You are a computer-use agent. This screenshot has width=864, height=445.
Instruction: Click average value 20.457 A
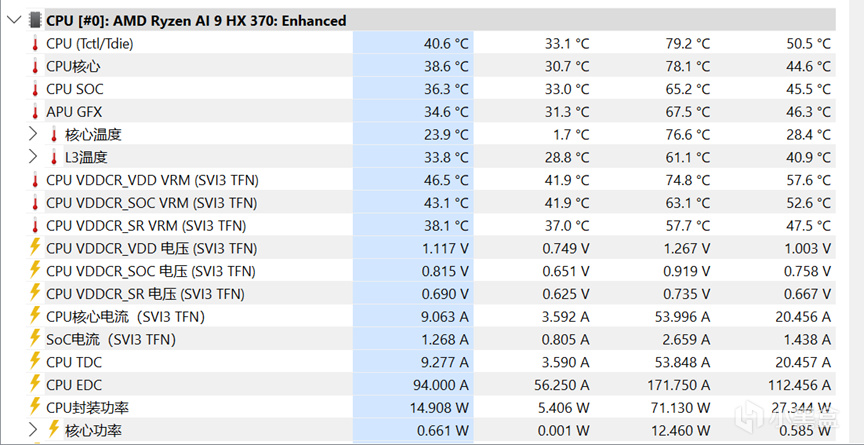[x=805, y=362]
